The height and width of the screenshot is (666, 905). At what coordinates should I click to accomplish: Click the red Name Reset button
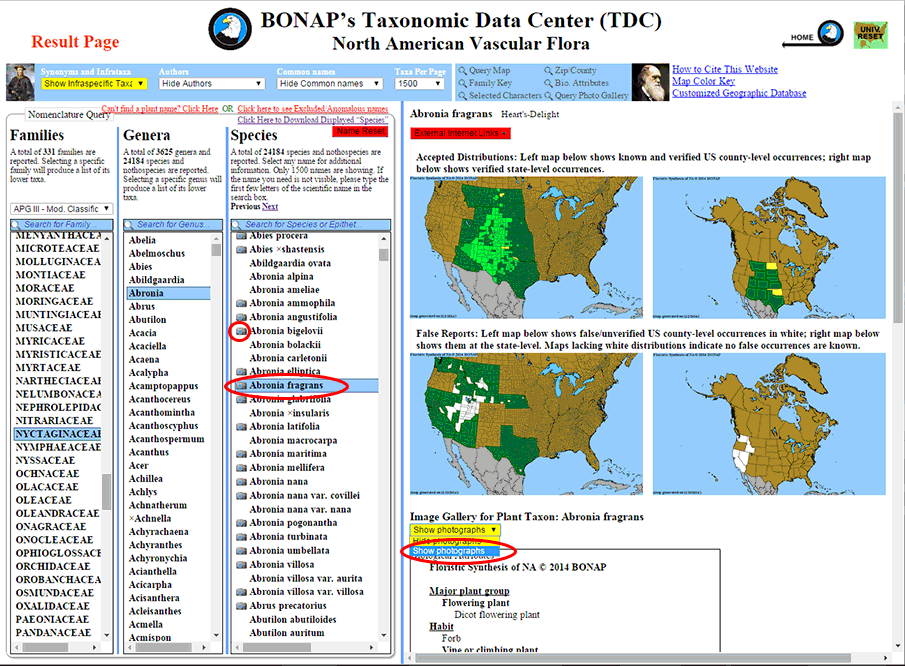click(x=360, y=131)
